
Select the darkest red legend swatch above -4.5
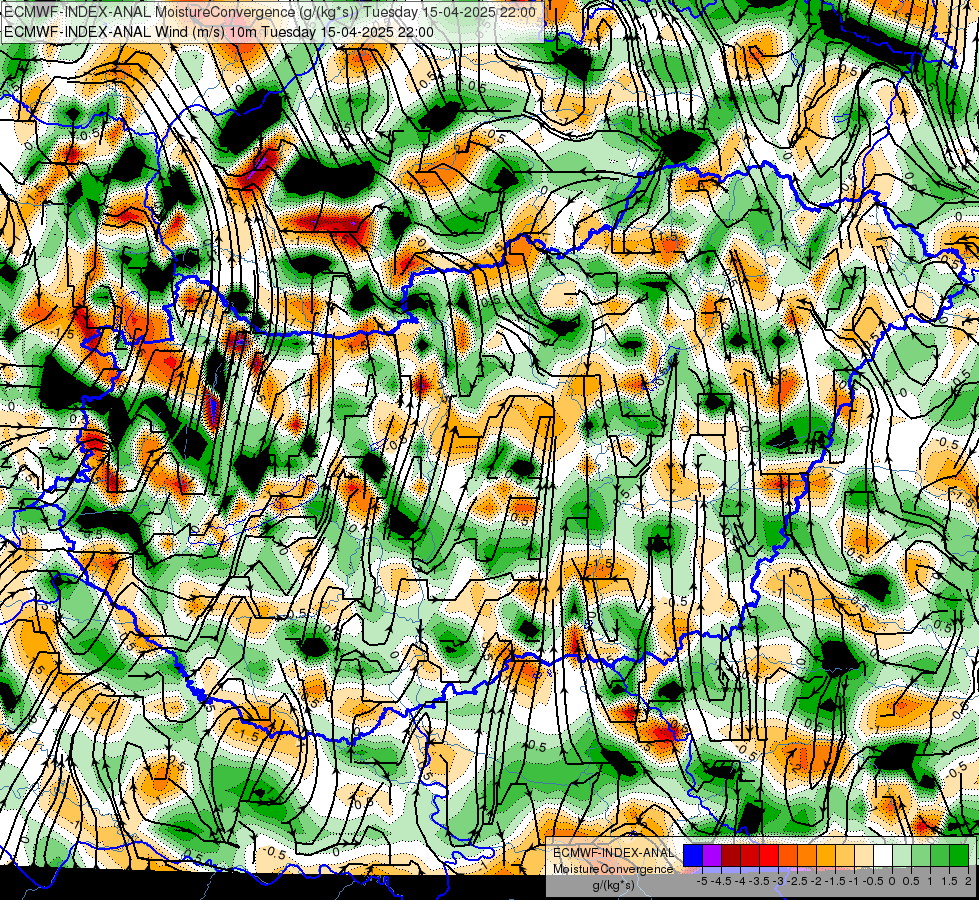click(731, 856)
